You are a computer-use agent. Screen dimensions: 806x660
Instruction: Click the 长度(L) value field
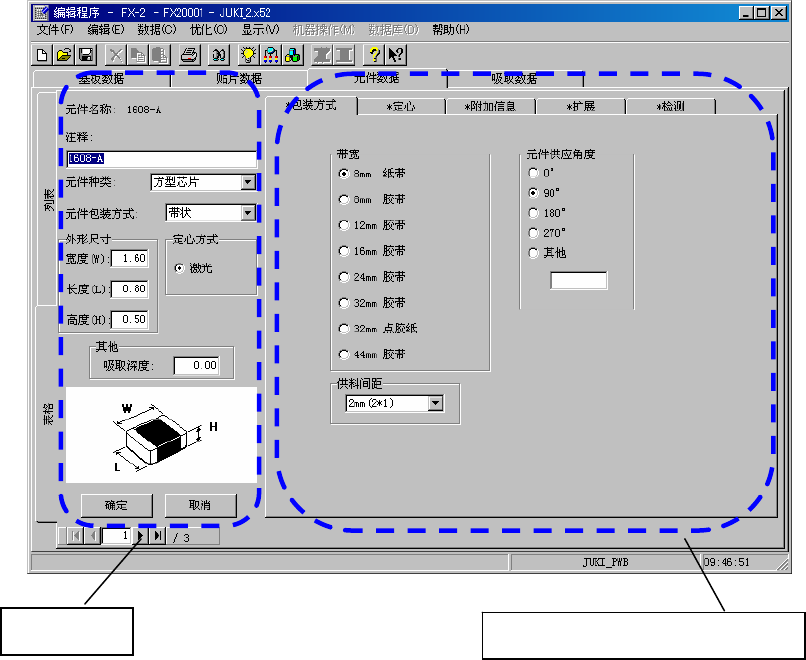[130, 289]
